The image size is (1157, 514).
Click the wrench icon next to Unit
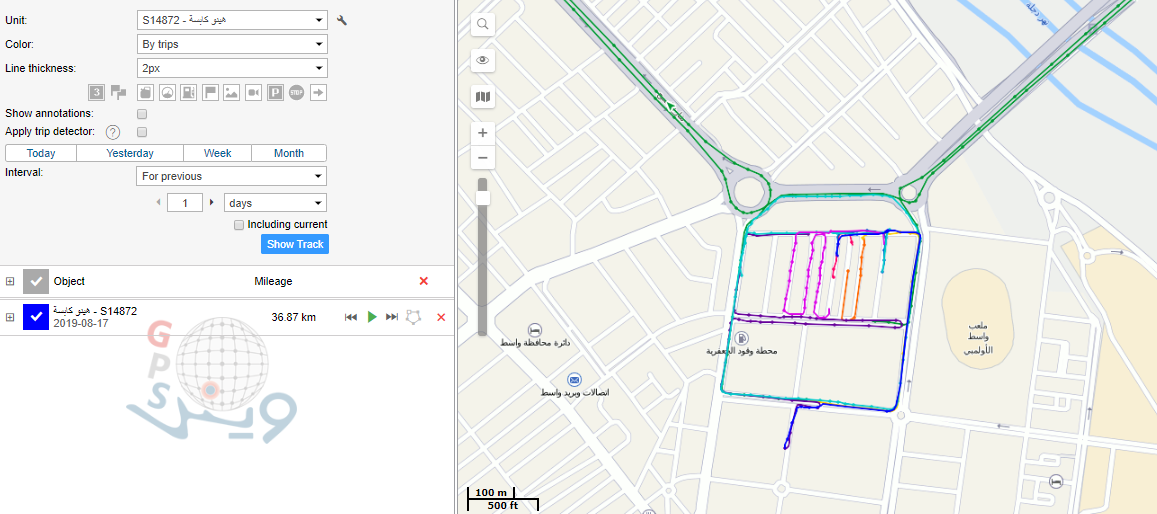[342, 20]
